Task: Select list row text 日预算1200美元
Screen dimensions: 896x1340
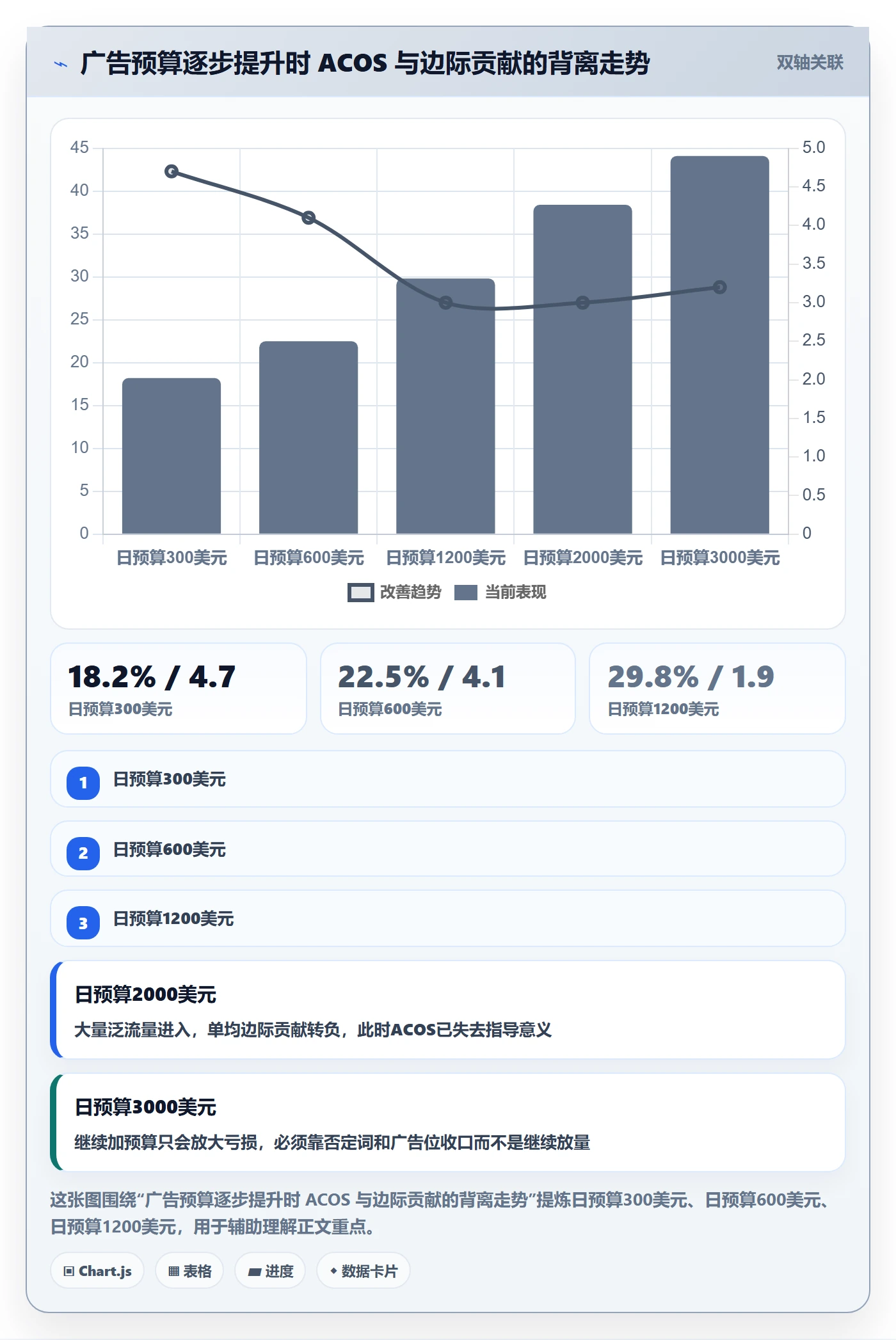Action: click(x=173, y=919)
